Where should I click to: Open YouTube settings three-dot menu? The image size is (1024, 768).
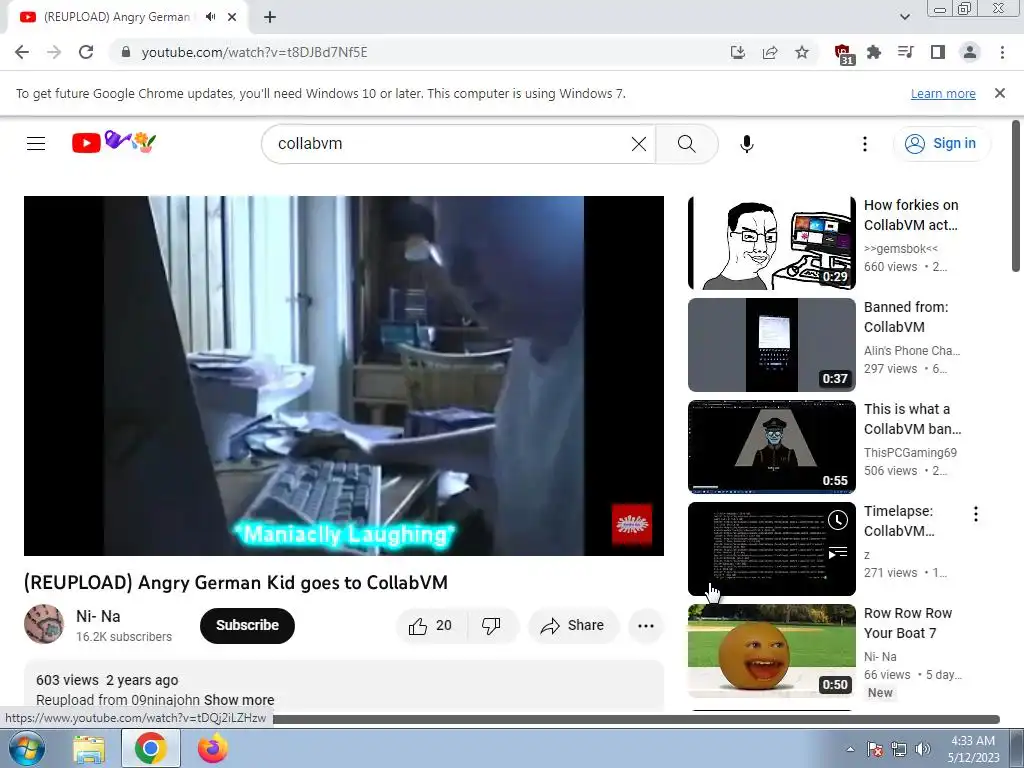[865, 144]
